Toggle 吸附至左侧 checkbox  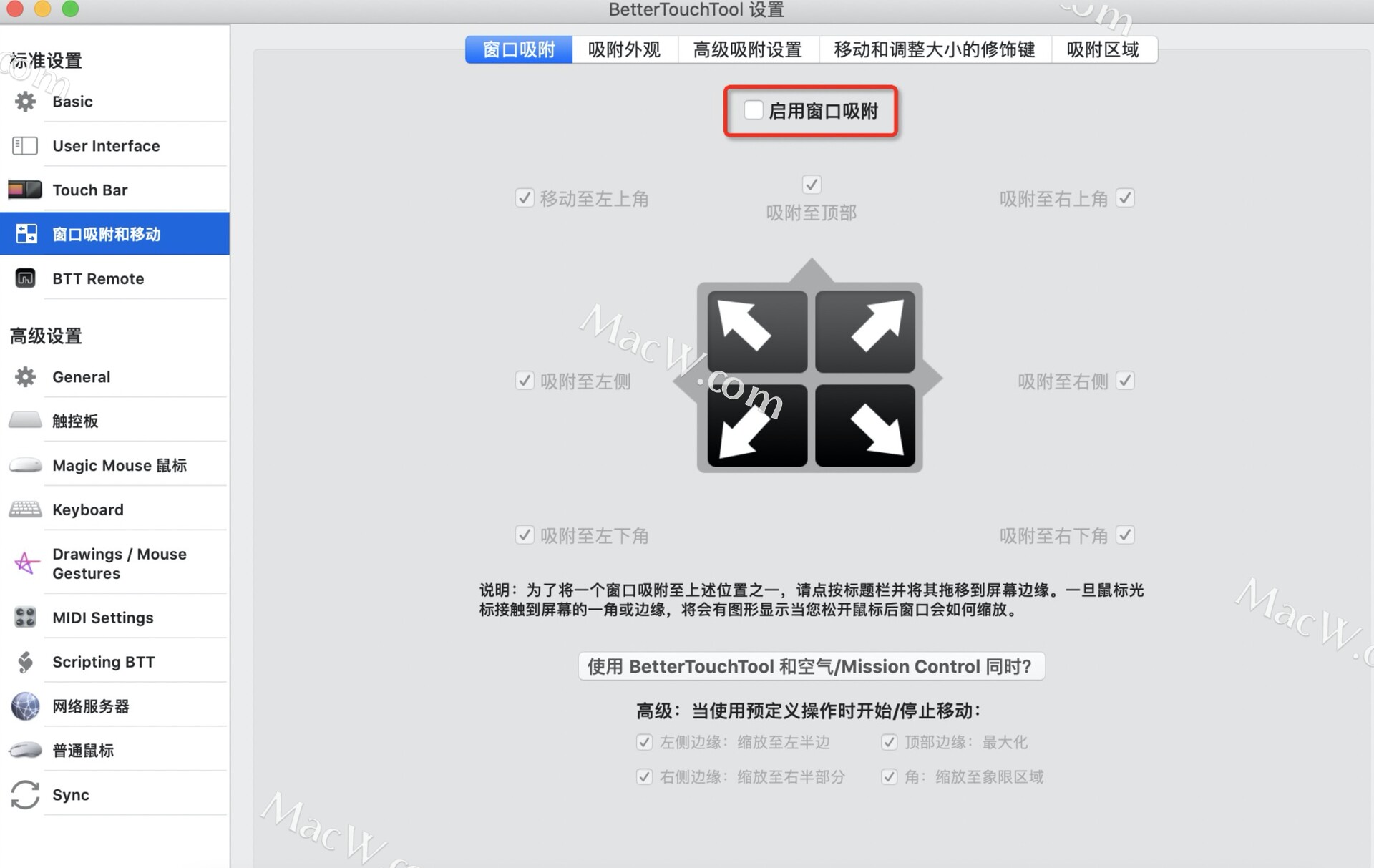pos(520,380)
